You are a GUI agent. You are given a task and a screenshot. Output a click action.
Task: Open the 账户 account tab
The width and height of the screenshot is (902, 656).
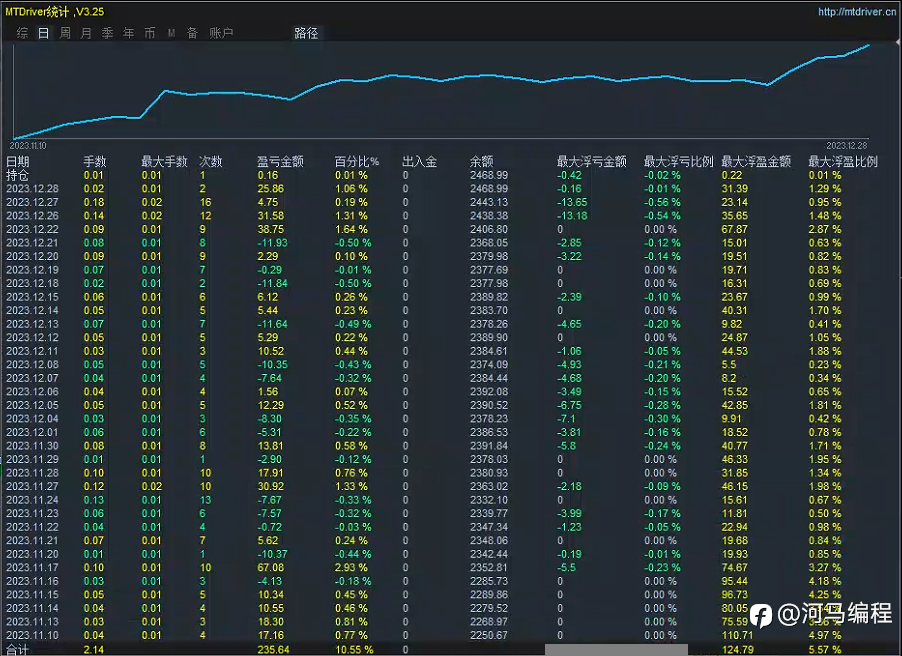(x=221, y=33)
